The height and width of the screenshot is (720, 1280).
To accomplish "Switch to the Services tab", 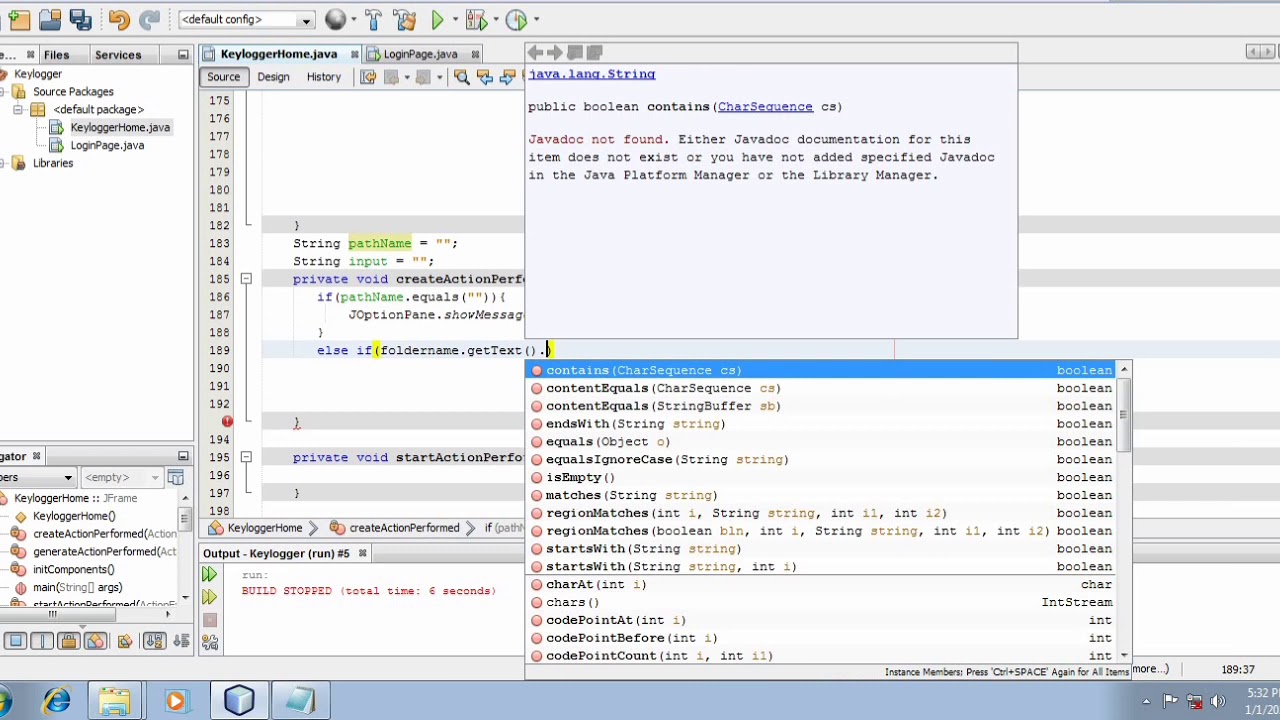I will coord(118,55).
